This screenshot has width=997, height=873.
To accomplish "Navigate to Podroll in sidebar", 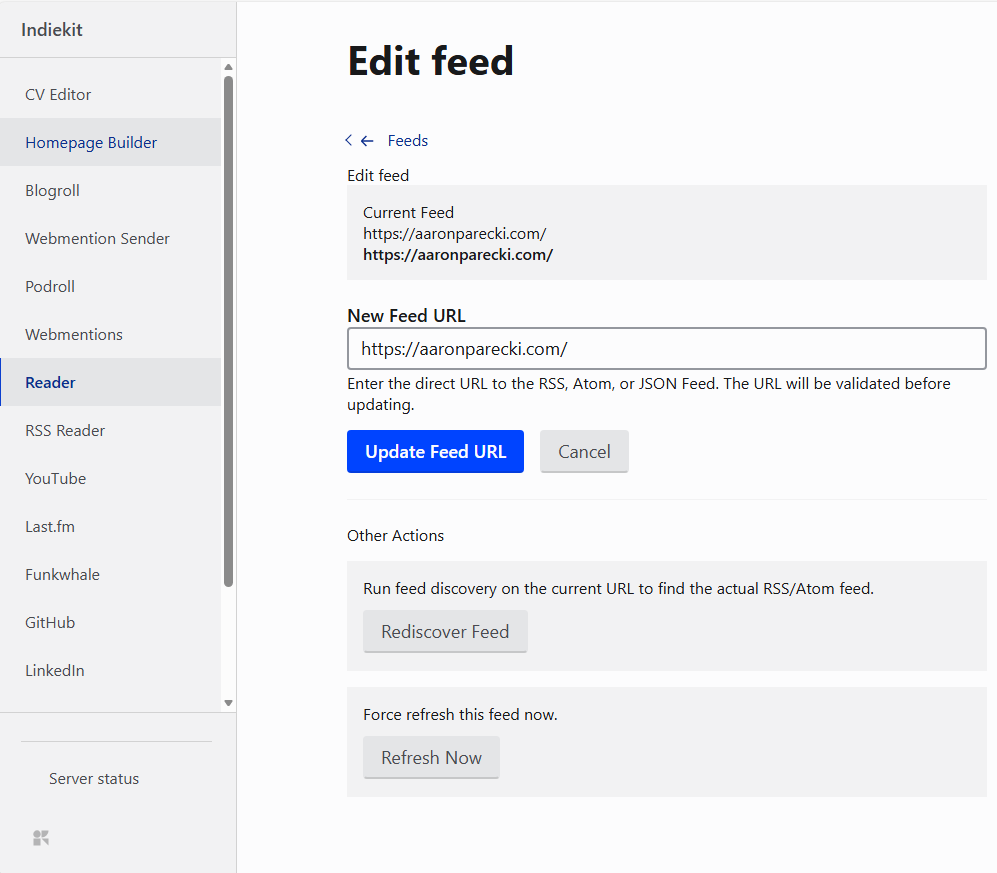I will tap(50, 287).
